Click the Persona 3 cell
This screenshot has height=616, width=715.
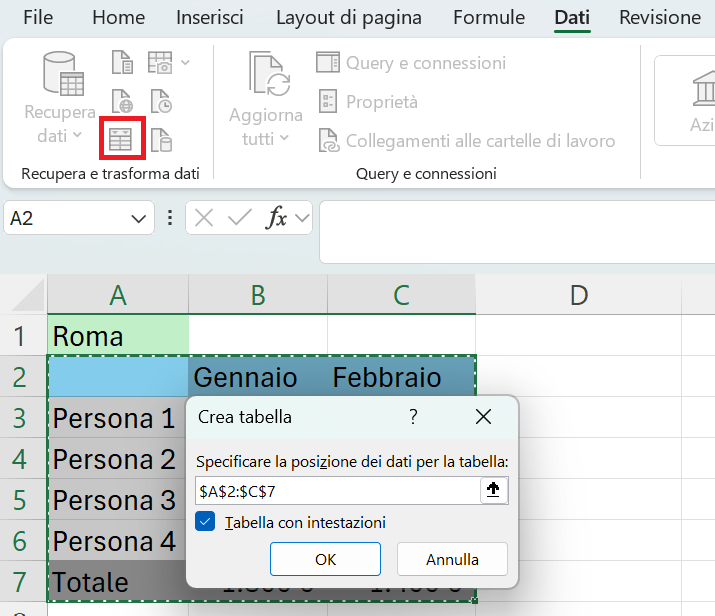point(117,500)
